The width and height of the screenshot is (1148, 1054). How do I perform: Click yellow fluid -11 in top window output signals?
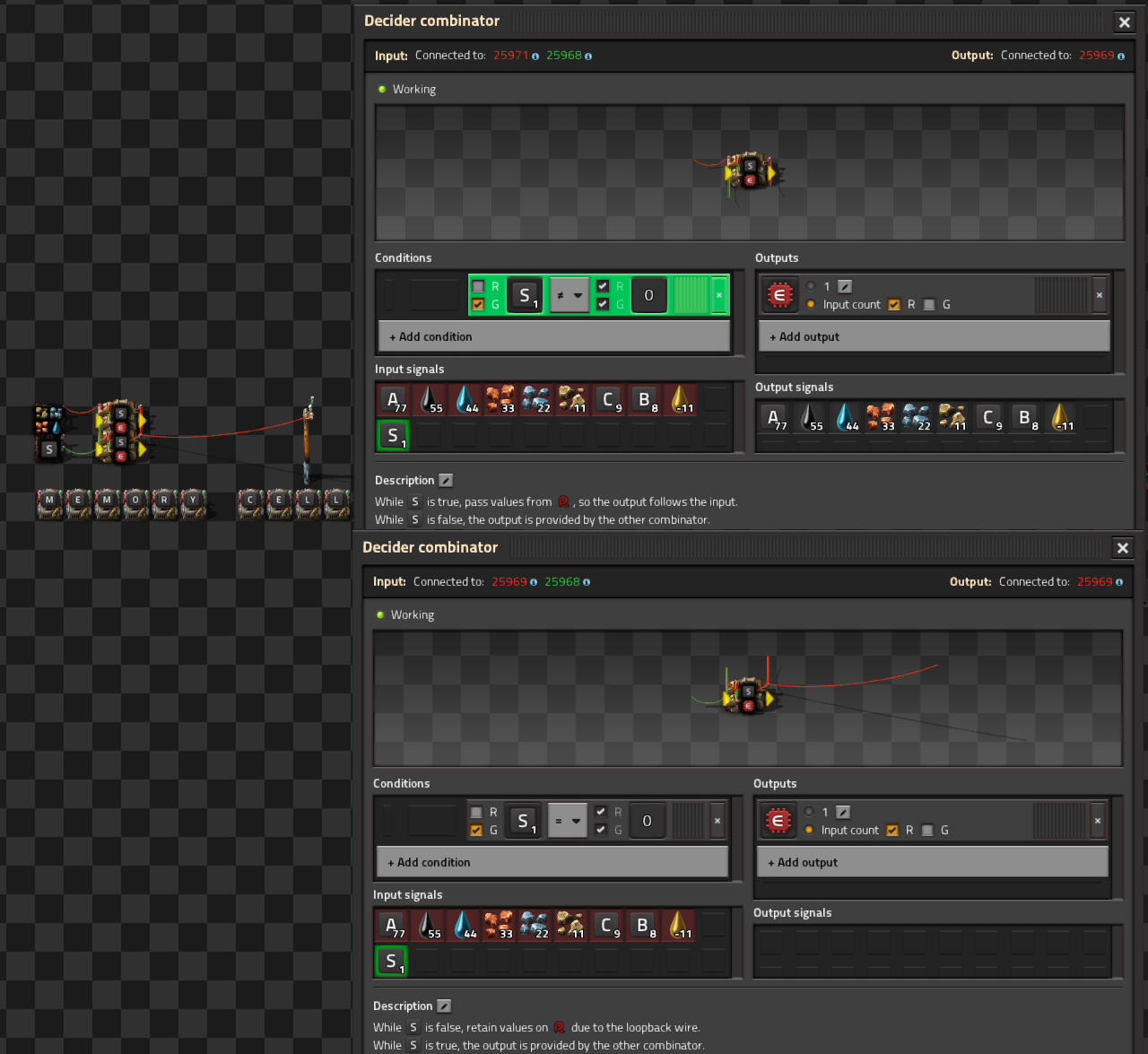coord(1061,417)
